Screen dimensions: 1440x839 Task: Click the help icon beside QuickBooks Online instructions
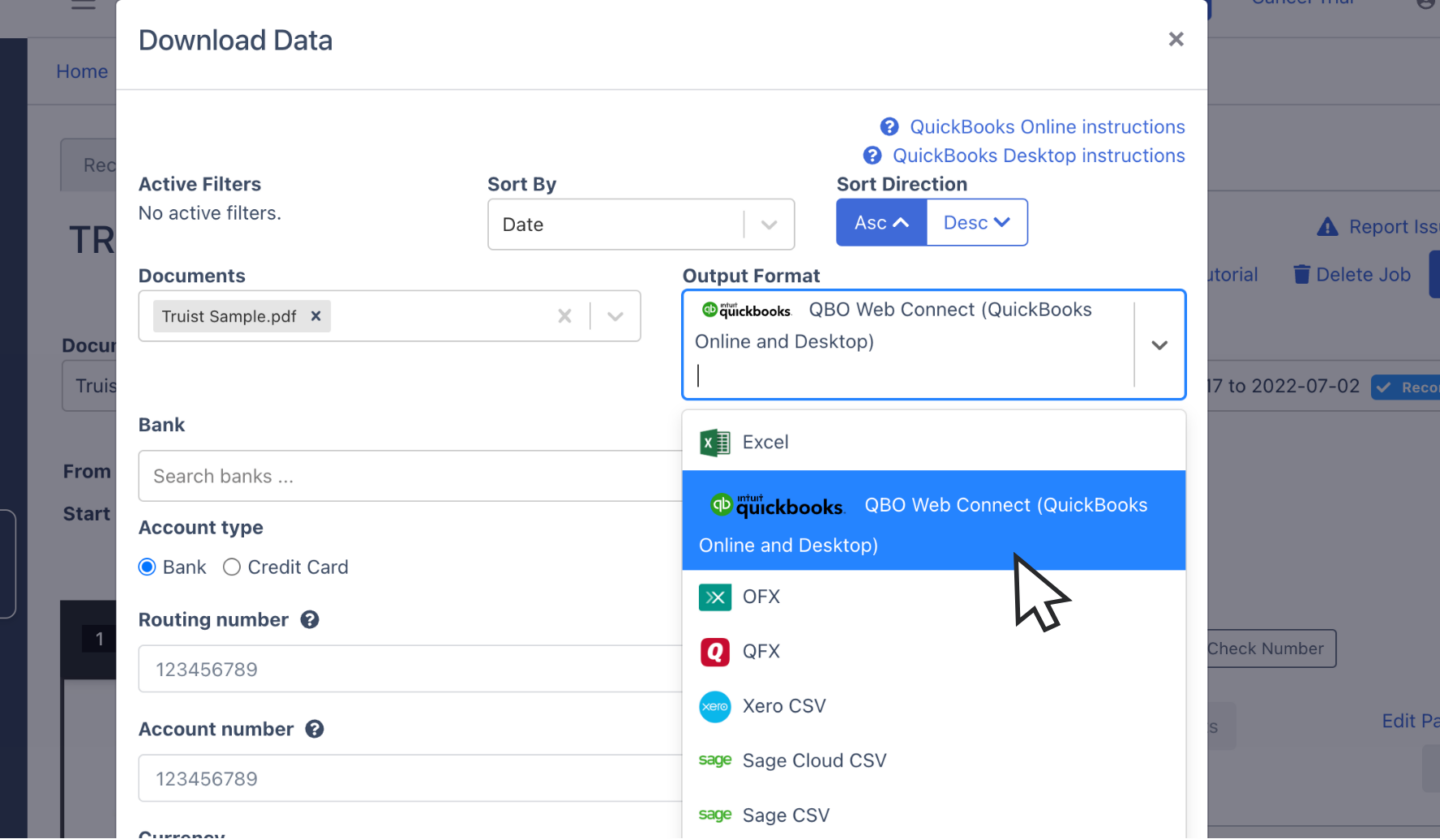coord(889,127)
